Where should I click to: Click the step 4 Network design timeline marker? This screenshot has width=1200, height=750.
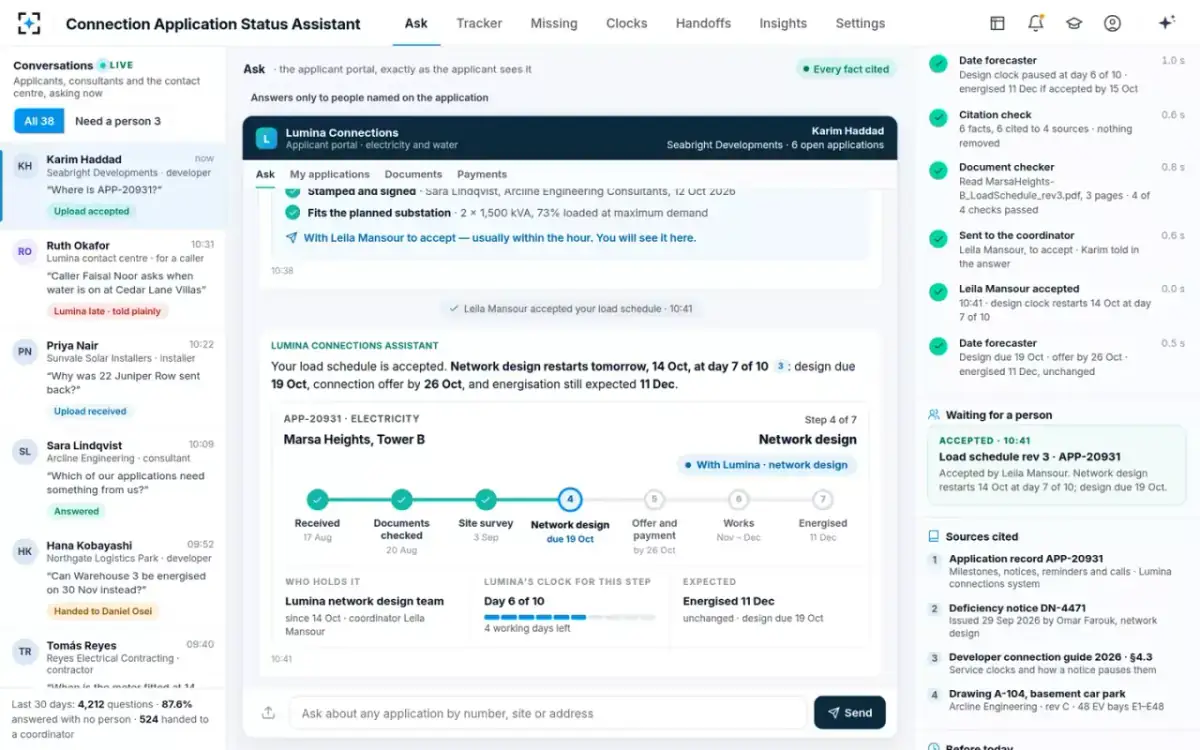click(x=570, y=499)
